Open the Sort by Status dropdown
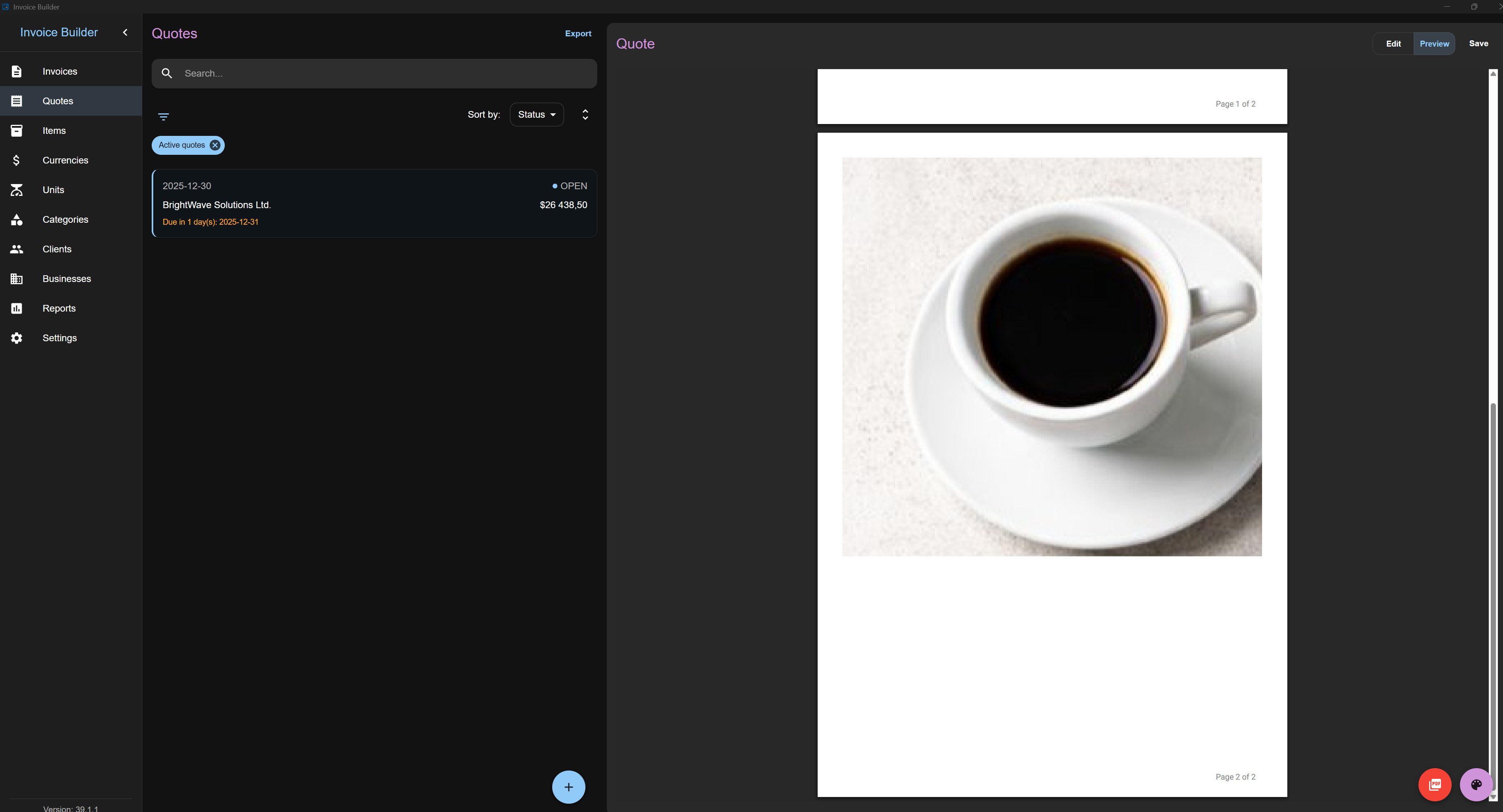This screenshot has width=1503, height=812. click(x=537, y=114)
